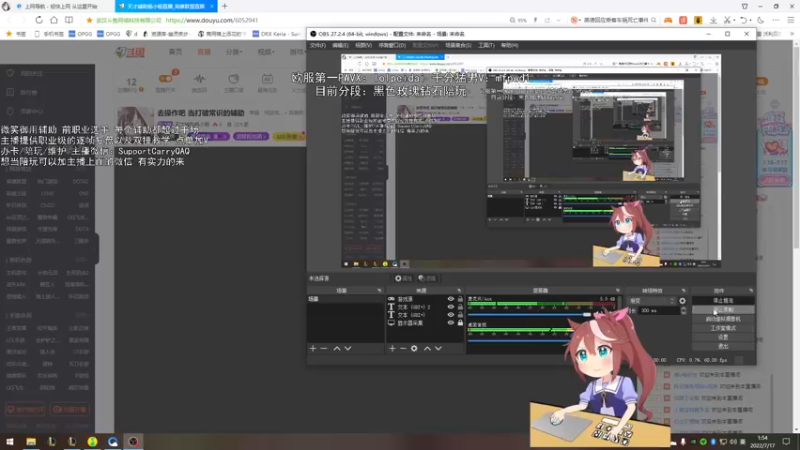800x450 pixels.
Task: Toggle lock on first source row
Action: (x=460, y=299)
